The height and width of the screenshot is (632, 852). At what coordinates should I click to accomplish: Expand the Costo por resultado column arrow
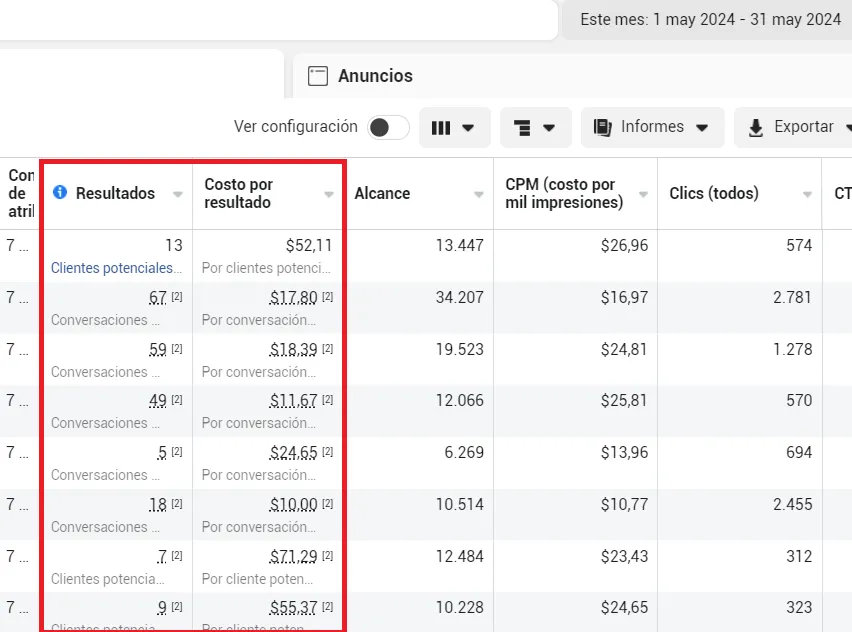tap(329, 194)
